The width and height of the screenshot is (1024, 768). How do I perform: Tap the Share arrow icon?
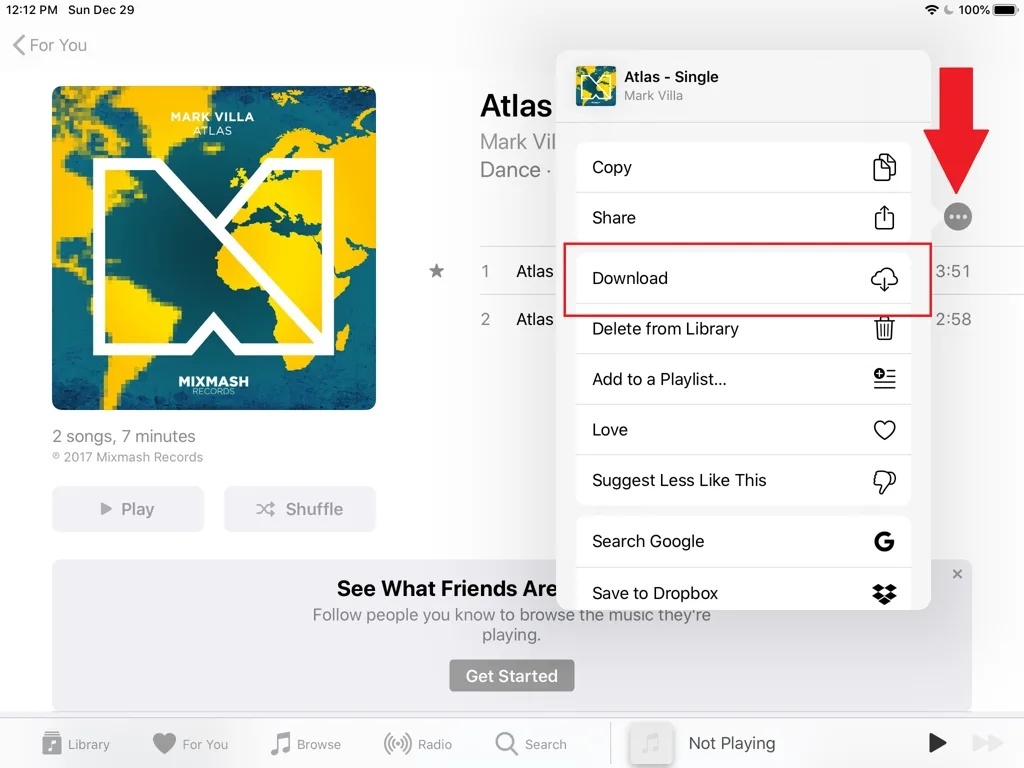[884, 217]
